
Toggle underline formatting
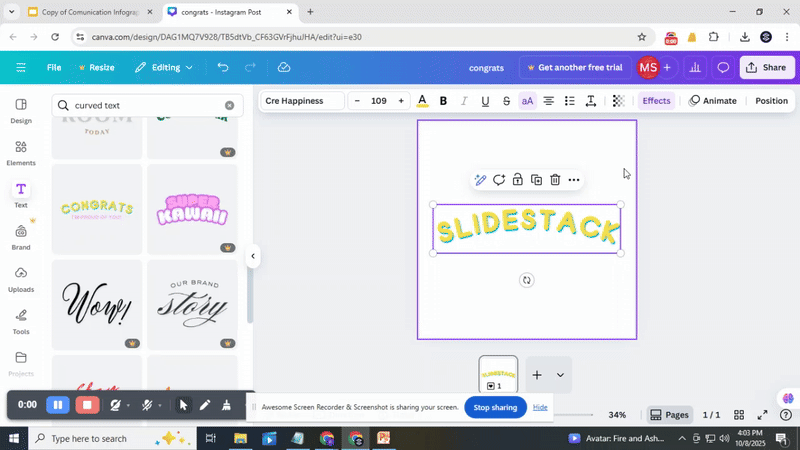(x=485, y=101)
